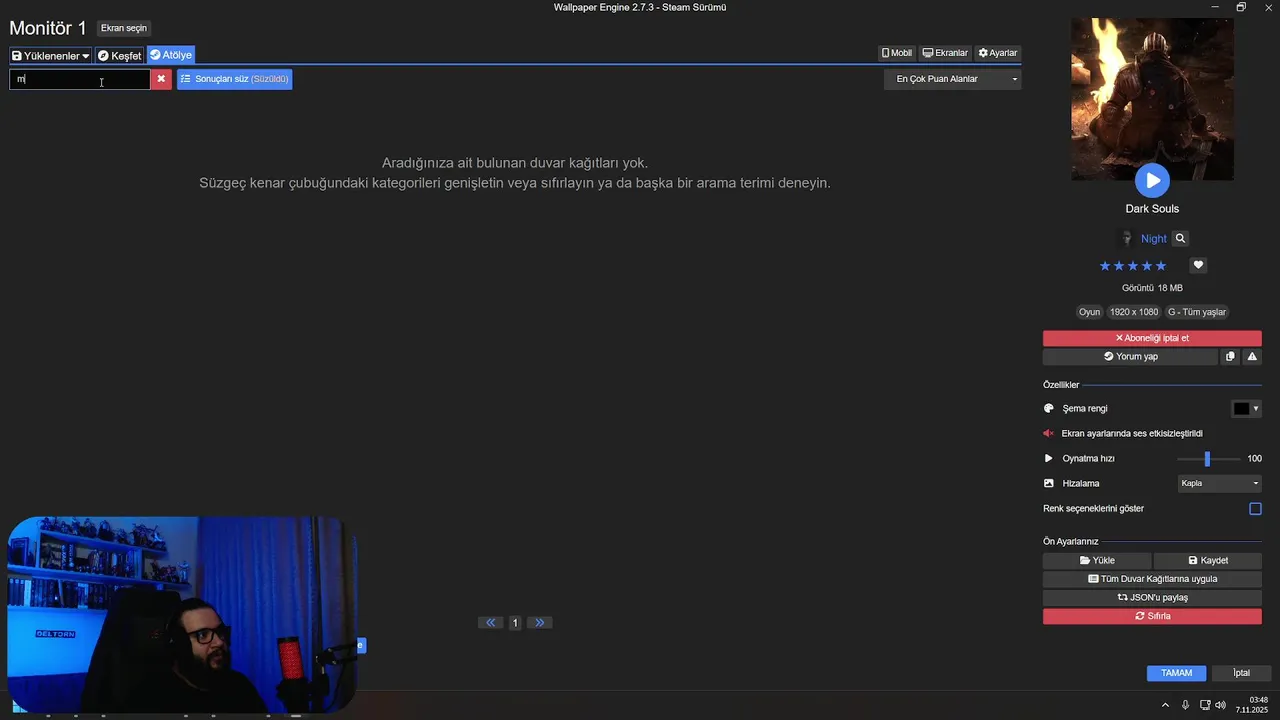Click JSON'u paylaş button
Image resolution: width=1280 pixels, height=720 pixels.
pos(1152,598)
